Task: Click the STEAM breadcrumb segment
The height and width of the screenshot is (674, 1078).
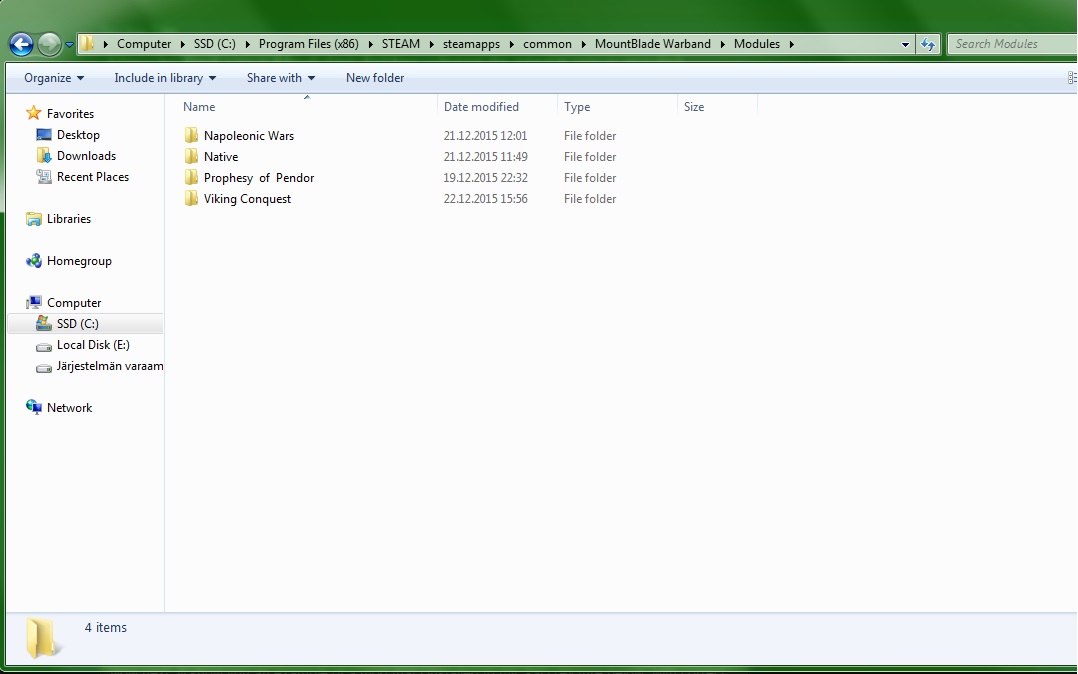Action: click(401, 44)
